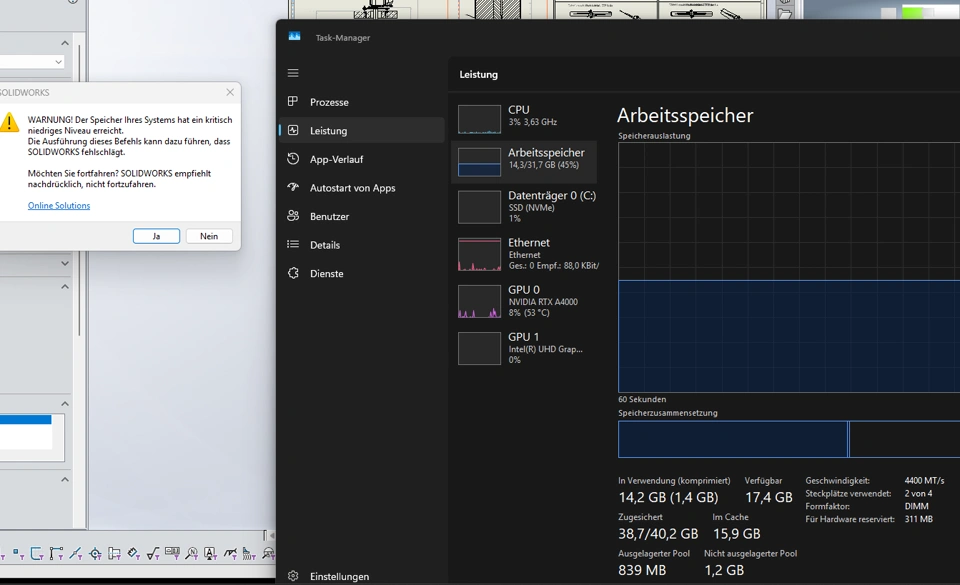Open the Dienste services page
The height and width of the screenshot is (585, 960).
point(361,274)
